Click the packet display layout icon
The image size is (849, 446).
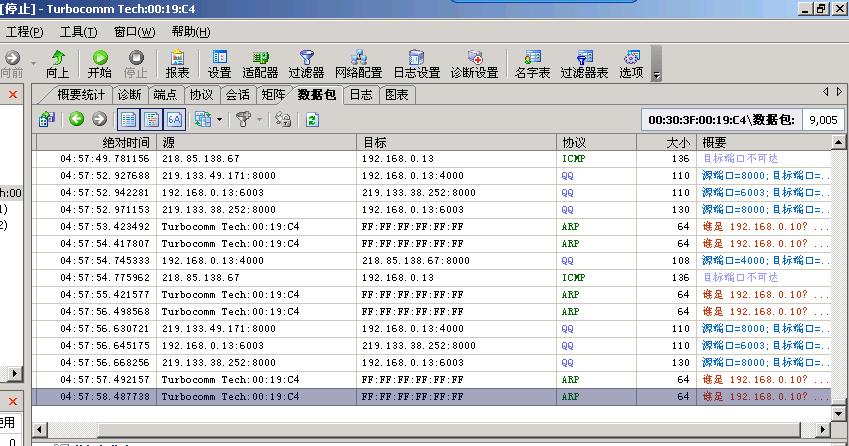[203, 119]
